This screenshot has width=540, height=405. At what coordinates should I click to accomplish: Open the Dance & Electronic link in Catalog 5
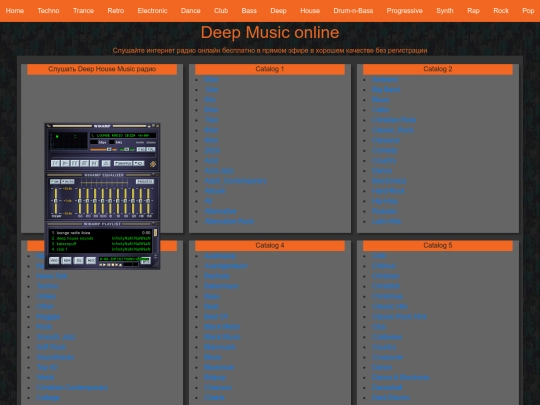(401, 377)
